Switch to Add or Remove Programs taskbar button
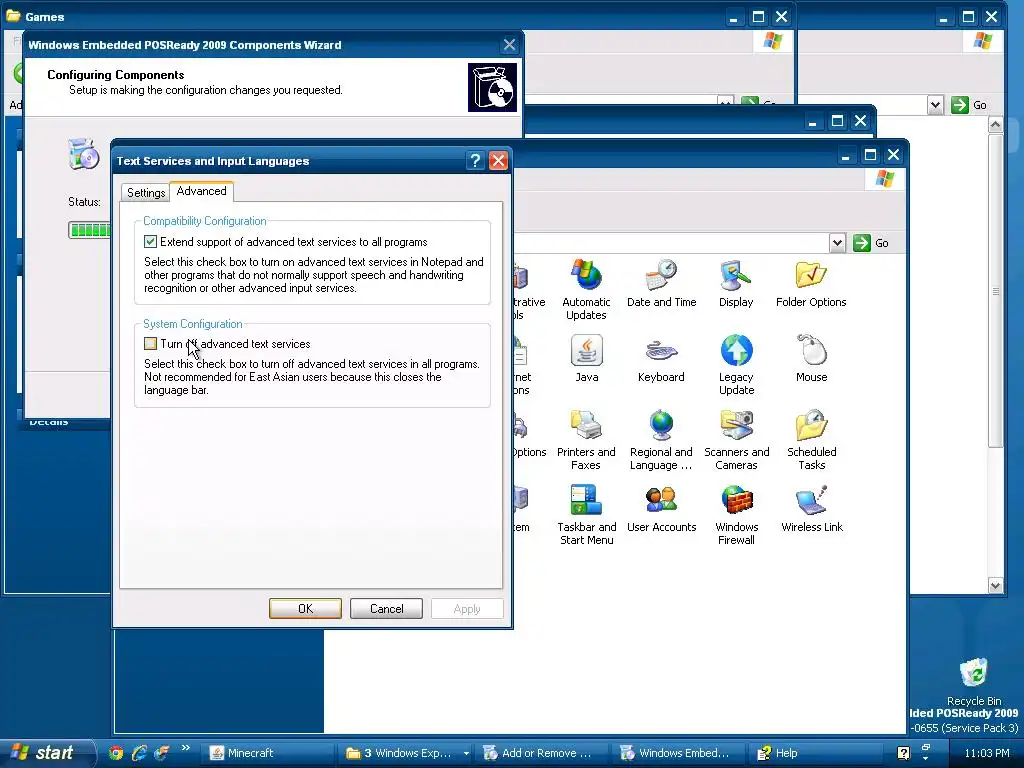 [543, 753]
